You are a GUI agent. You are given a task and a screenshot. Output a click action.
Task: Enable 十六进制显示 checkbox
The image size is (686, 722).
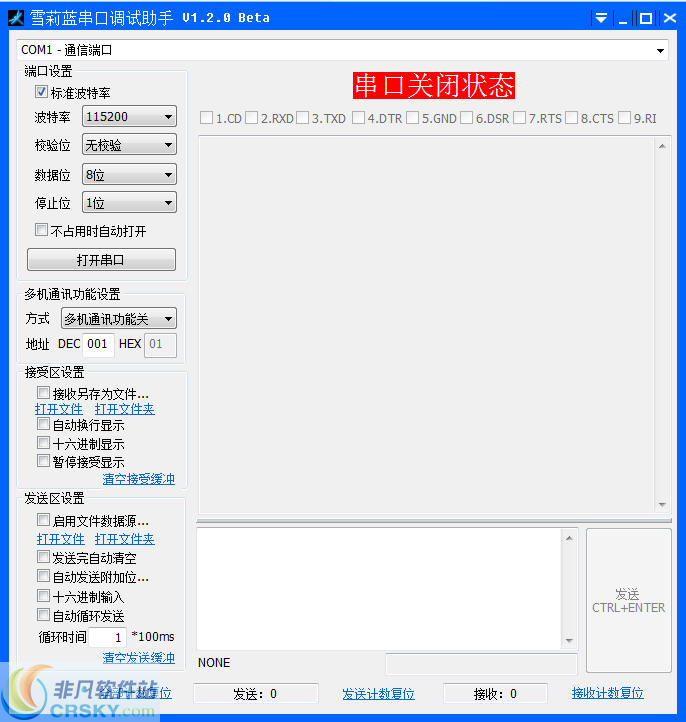point(43,443)
